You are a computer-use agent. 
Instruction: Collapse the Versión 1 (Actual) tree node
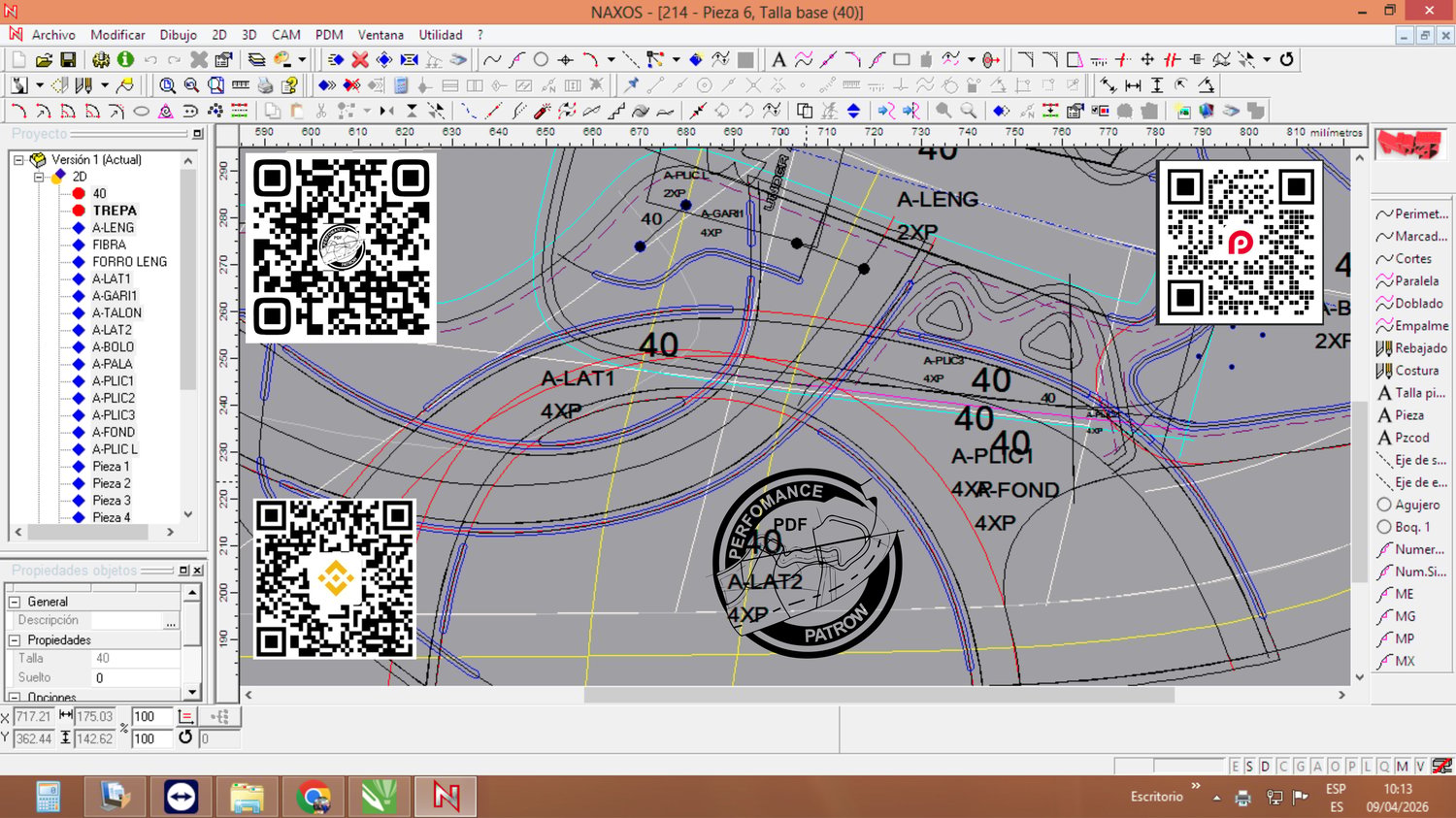click(x=18, y=160)
